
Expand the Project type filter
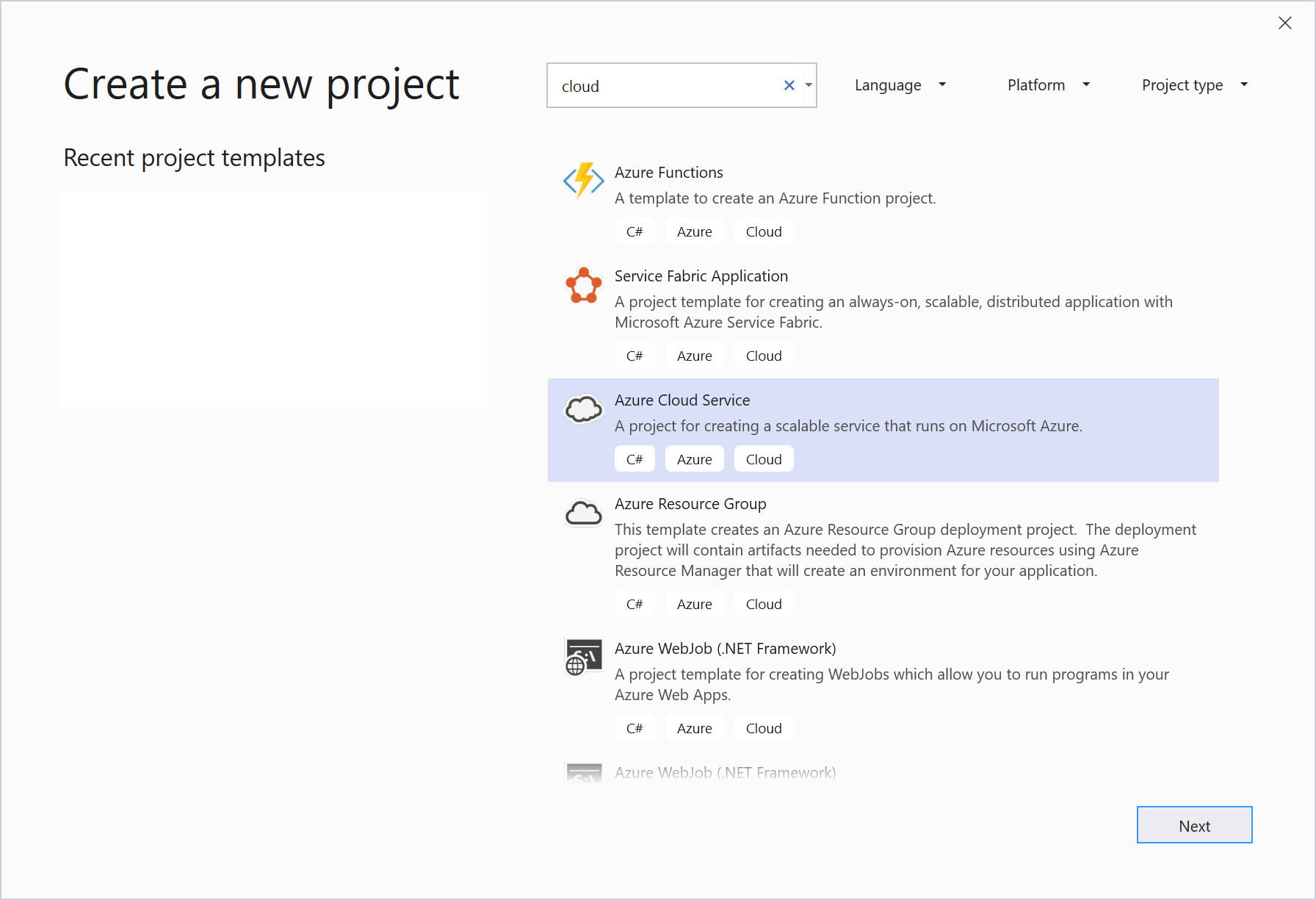tap(1193, 85)
